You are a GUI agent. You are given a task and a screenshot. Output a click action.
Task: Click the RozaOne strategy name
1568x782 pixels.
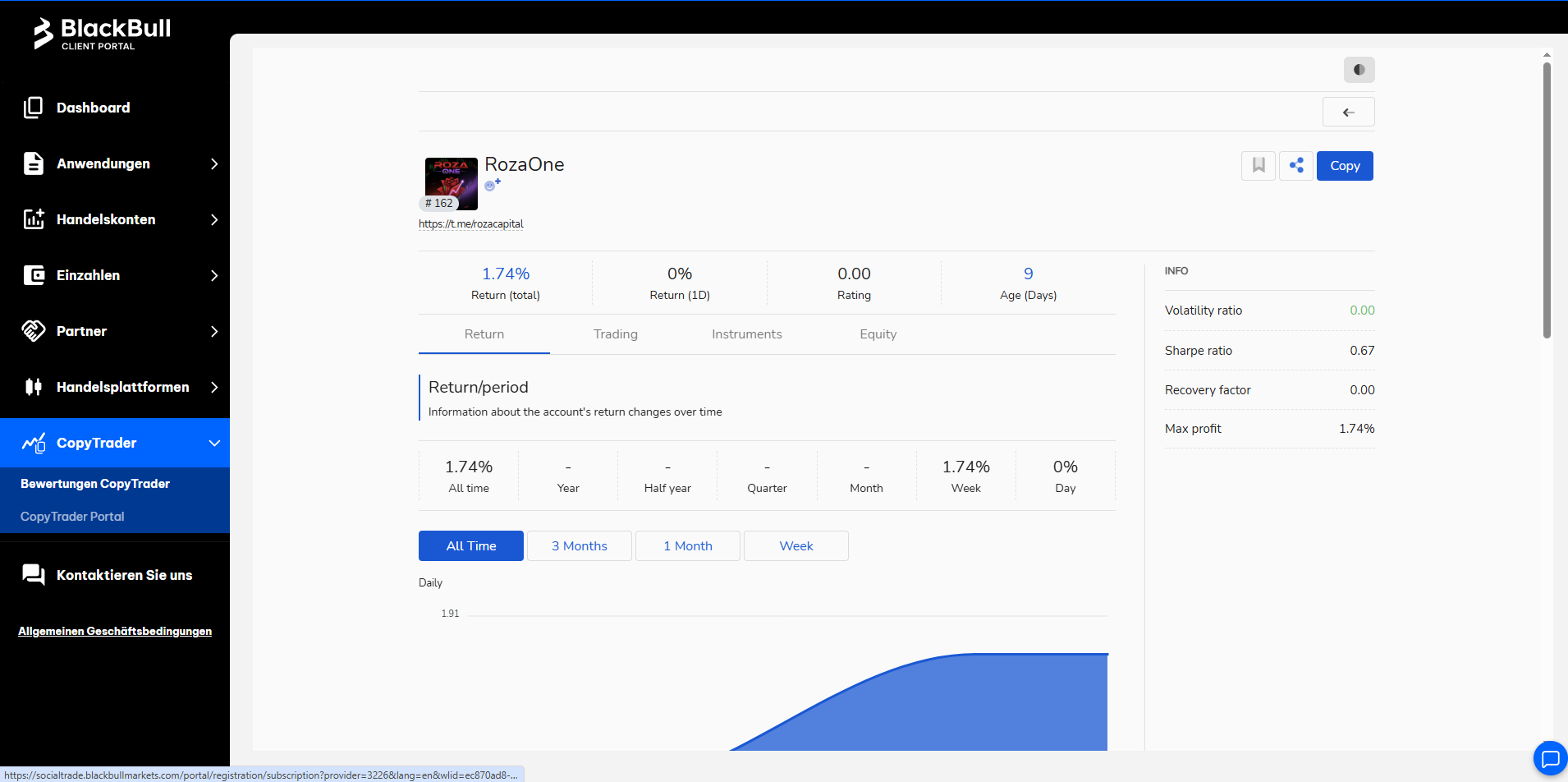click(525, 164)
